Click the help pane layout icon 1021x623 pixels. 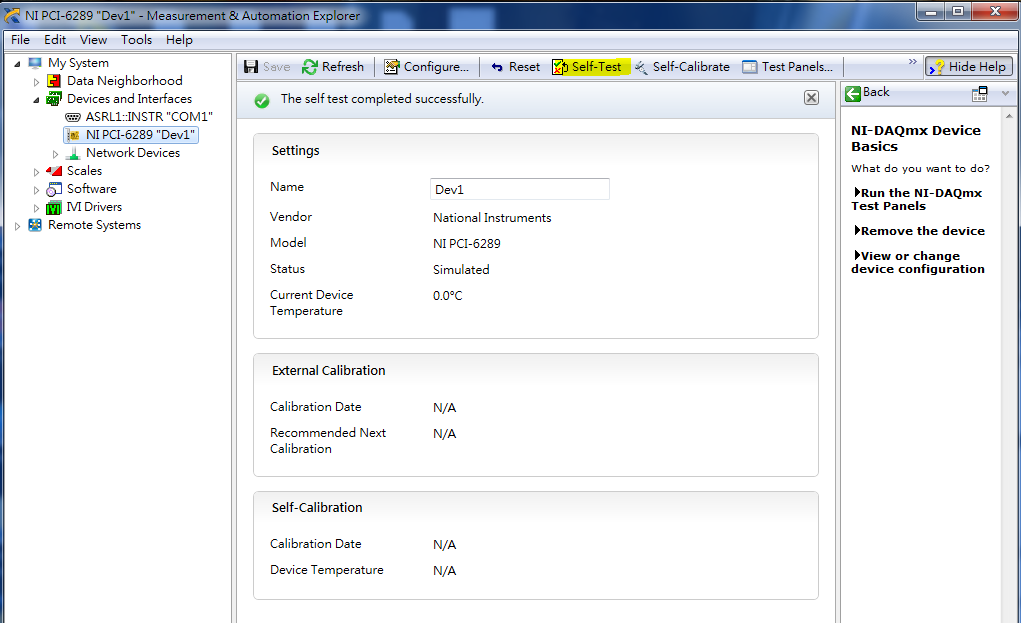979,94
